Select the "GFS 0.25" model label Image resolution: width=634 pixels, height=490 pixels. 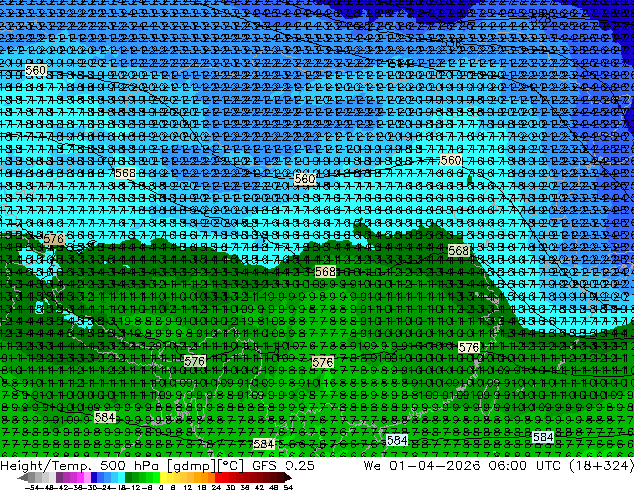(x=283, y=466)
